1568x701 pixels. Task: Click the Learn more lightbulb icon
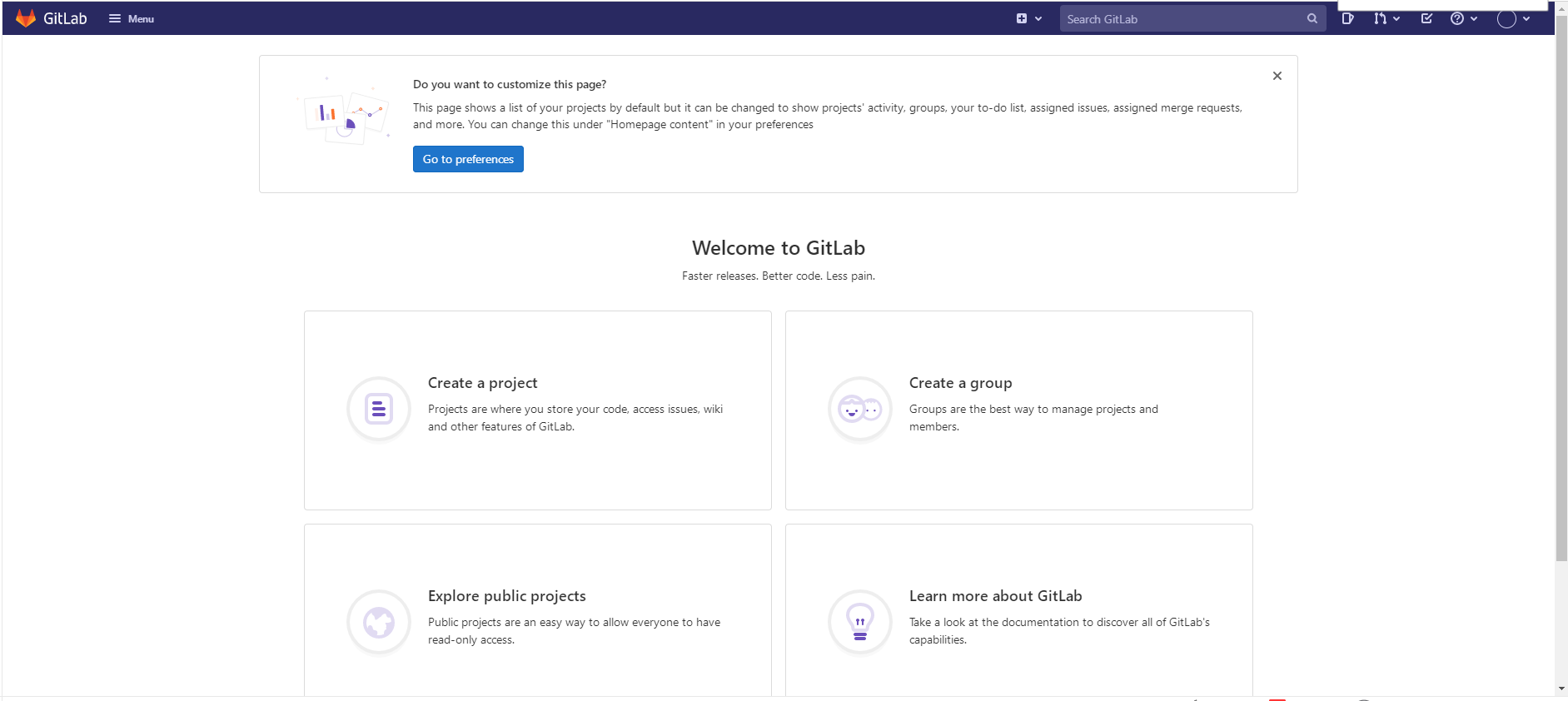(x=860, y=622)
